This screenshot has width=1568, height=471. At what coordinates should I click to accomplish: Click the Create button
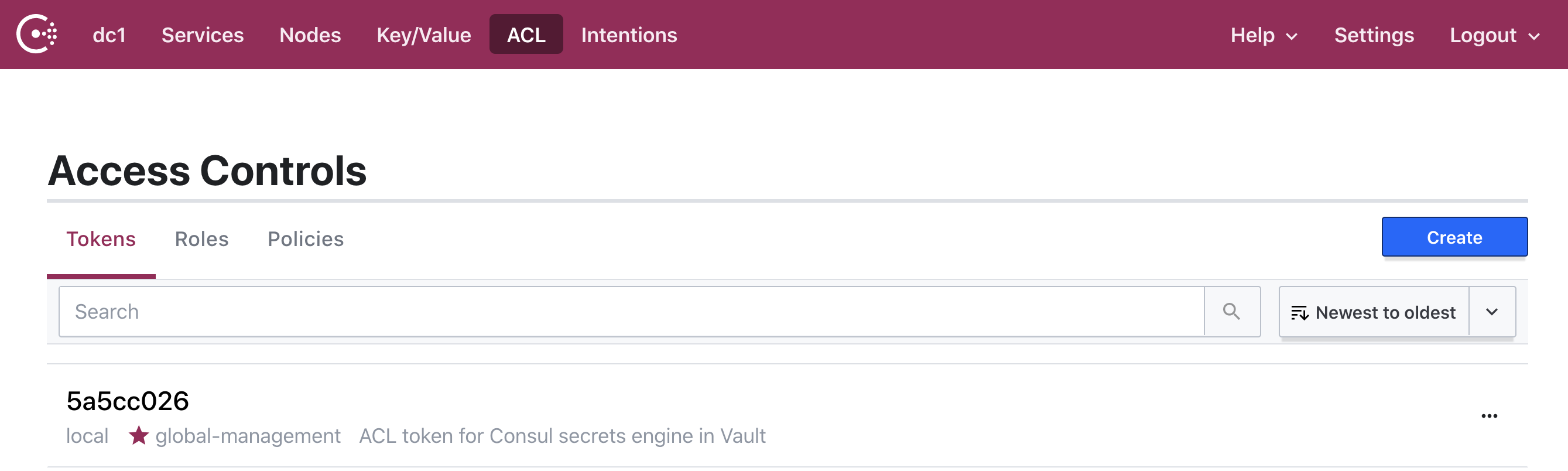click(1454, 237)
